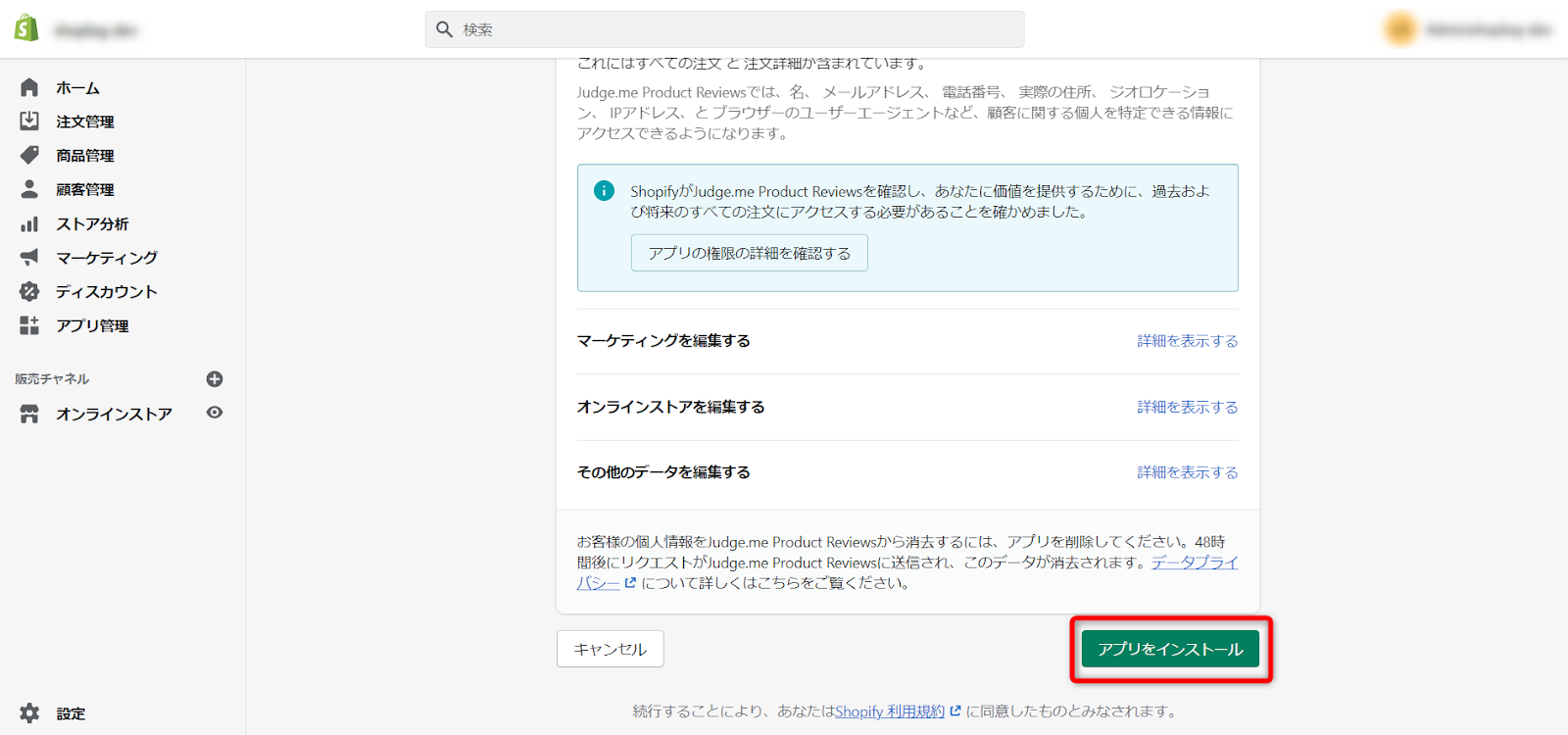Click the 顧客管理 person icon
The image size is (1568, 735).
[29, 188]
